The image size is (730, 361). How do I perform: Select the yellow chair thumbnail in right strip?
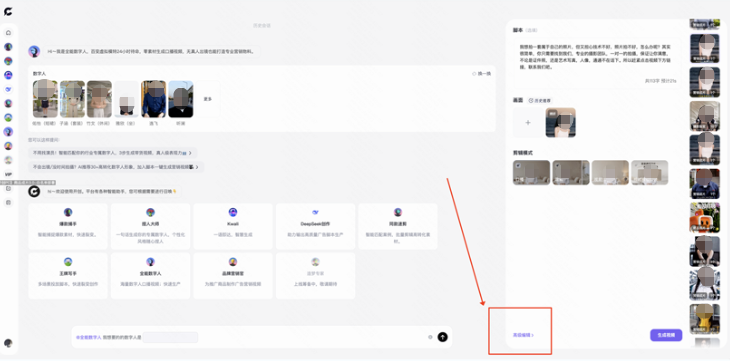click(x=704, y=319)
